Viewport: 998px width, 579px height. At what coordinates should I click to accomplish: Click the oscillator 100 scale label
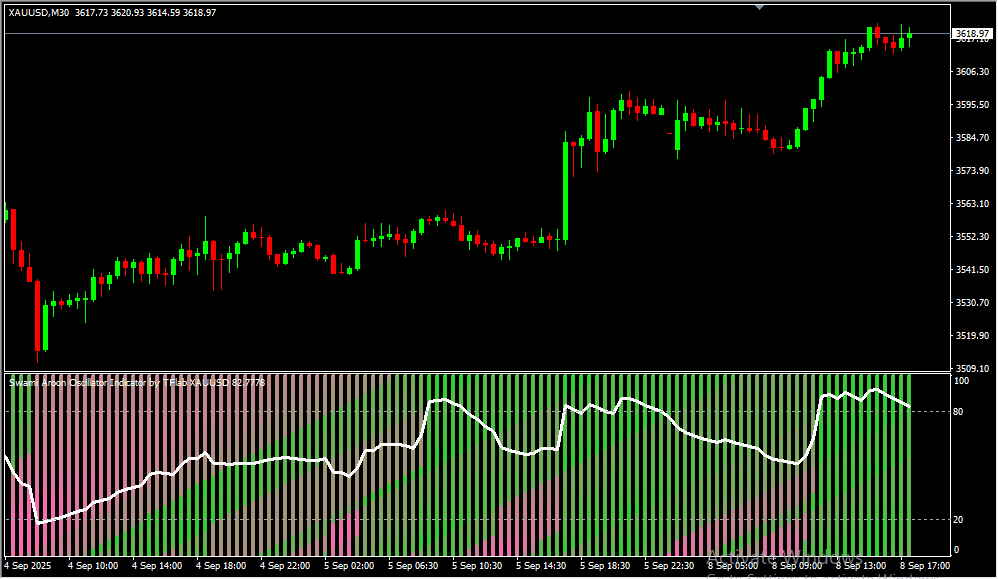click(x=961, y=381)
